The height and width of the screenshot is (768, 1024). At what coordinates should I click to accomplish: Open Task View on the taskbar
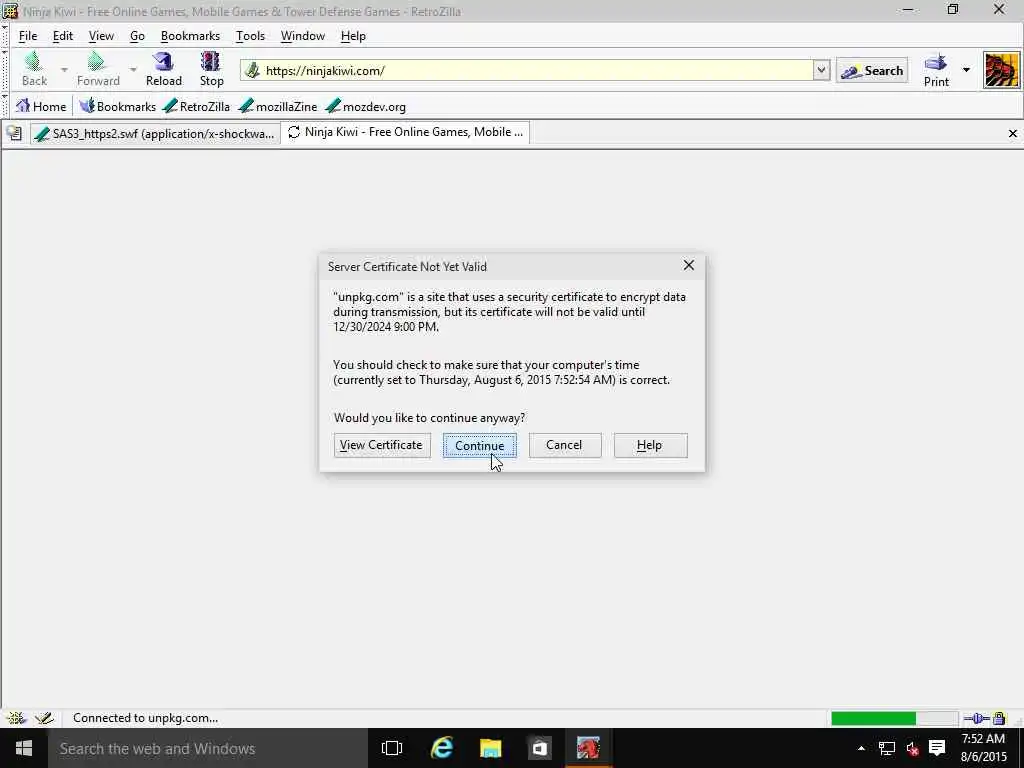392,748
